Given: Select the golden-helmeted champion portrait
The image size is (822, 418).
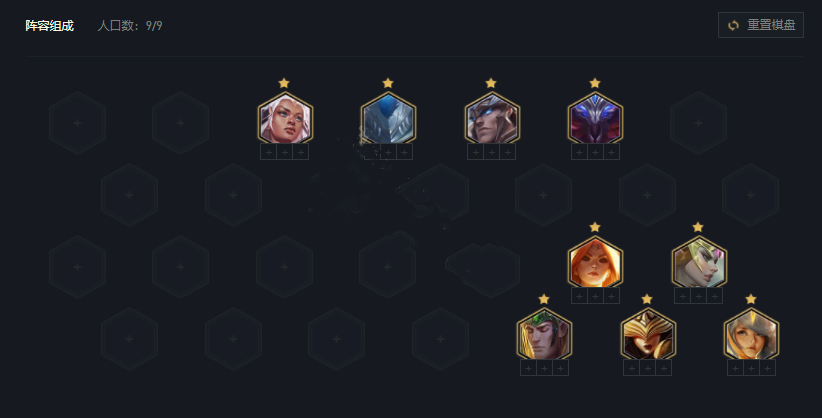Looking at the screenshot, I should click(x=648, y=335).
